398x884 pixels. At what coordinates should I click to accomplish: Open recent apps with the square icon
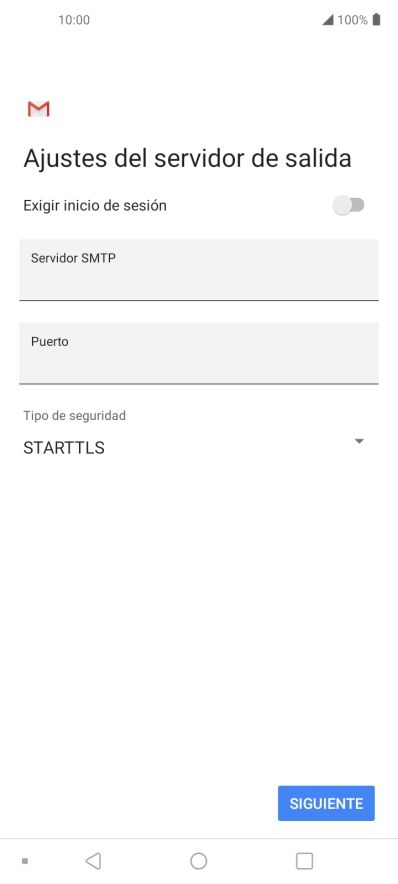click(304, 861)
